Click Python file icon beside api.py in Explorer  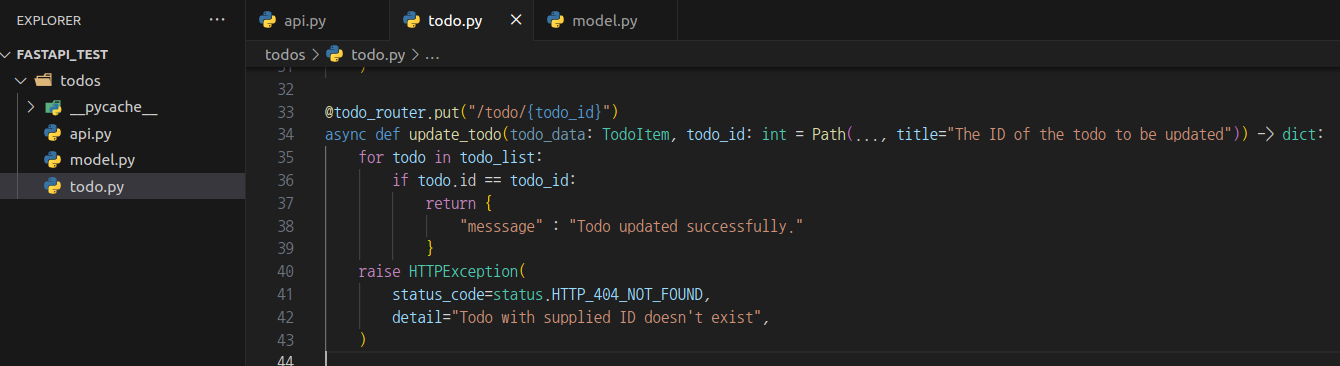(53, 133)
